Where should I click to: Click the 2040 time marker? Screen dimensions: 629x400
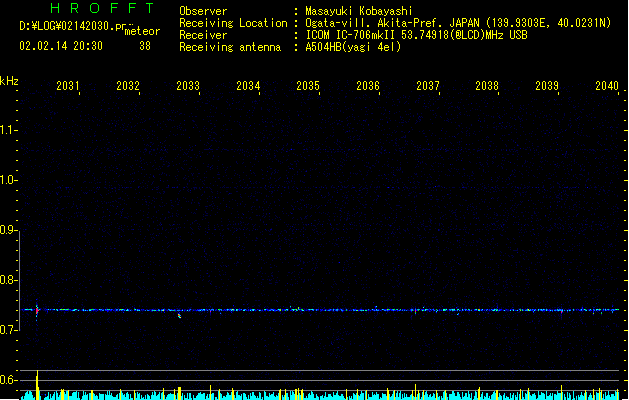click(607, 86)
